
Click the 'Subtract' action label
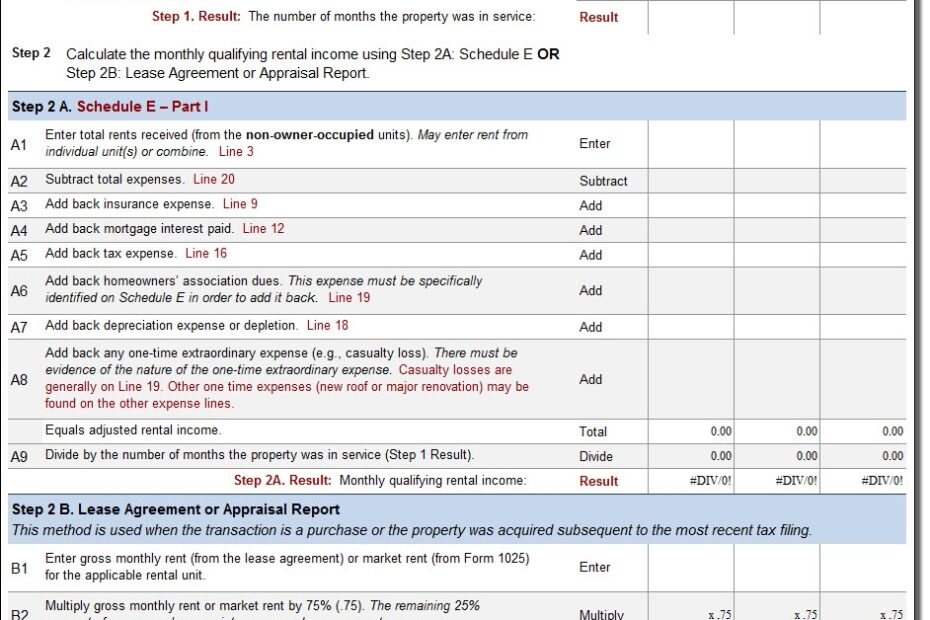click(603, 182)
